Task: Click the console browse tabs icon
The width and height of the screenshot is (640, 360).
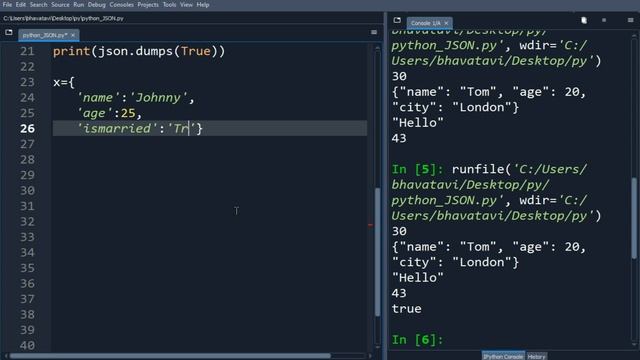Action: [397, 20]
